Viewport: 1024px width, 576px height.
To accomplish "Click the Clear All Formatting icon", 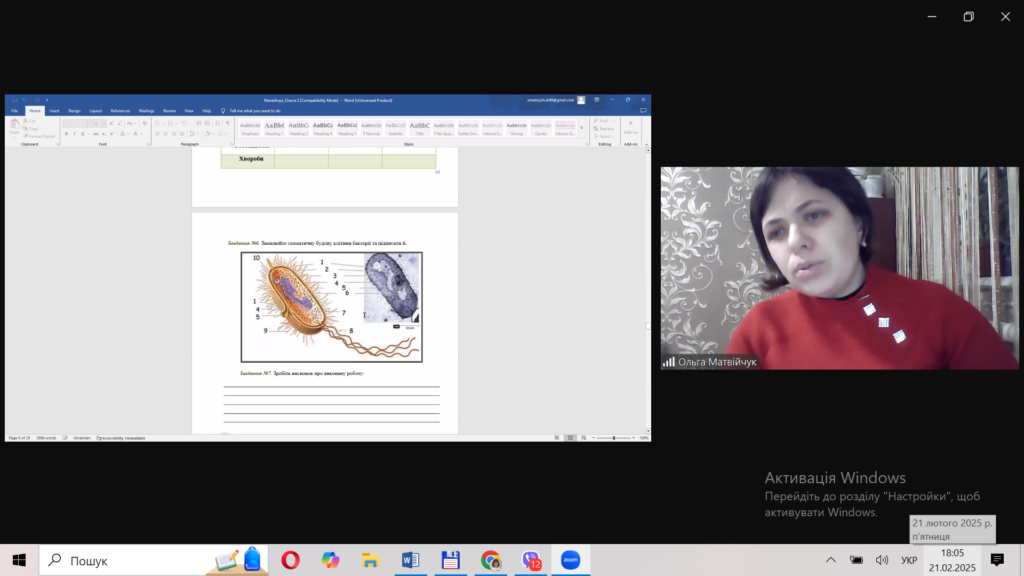I will coord(145,123).
